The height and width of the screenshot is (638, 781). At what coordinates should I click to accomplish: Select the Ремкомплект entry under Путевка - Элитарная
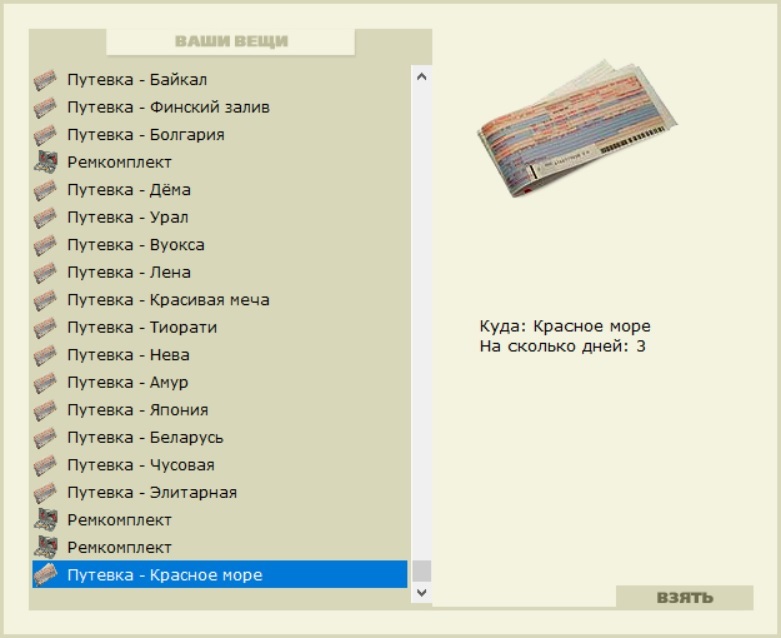(220, 520)
